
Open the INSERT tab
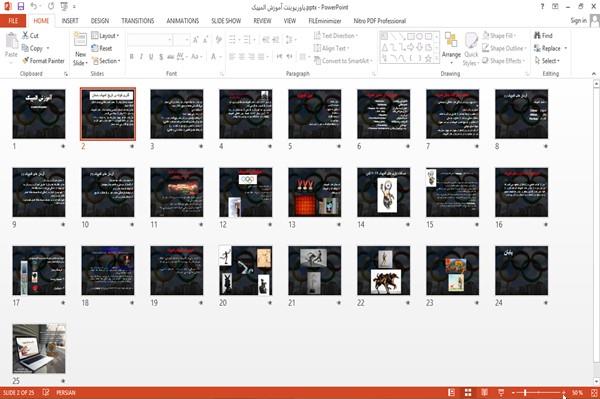70,21
